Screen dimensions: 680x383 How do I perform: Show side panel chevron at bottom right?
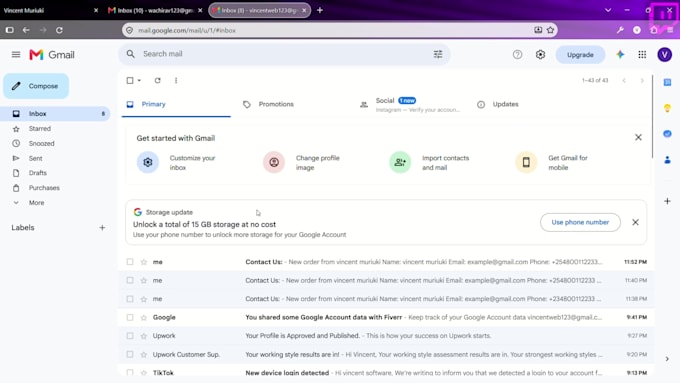click(667, 359)
